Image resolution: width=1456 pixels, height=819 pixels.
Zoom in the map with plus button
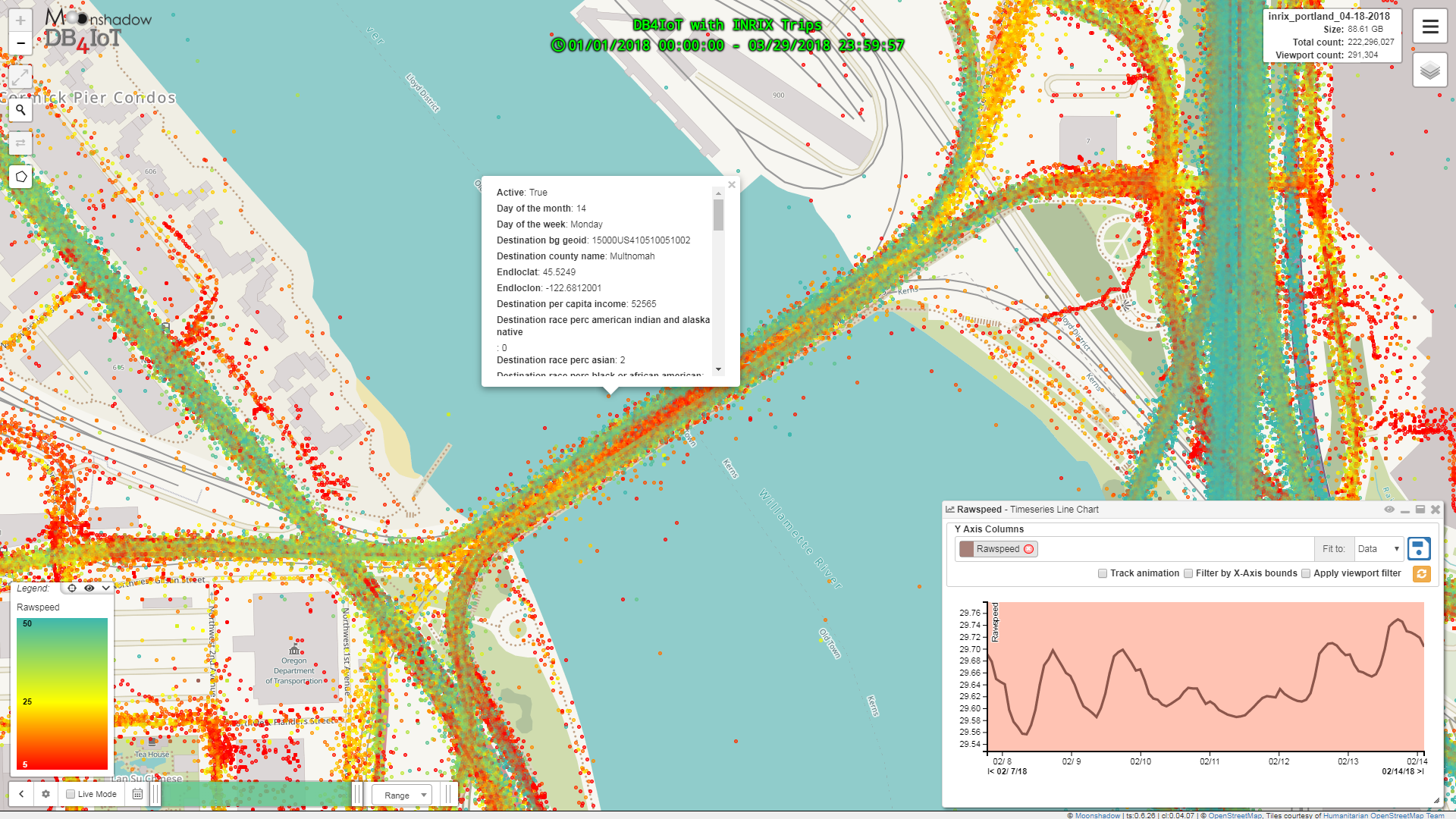(x=20, y=20)
